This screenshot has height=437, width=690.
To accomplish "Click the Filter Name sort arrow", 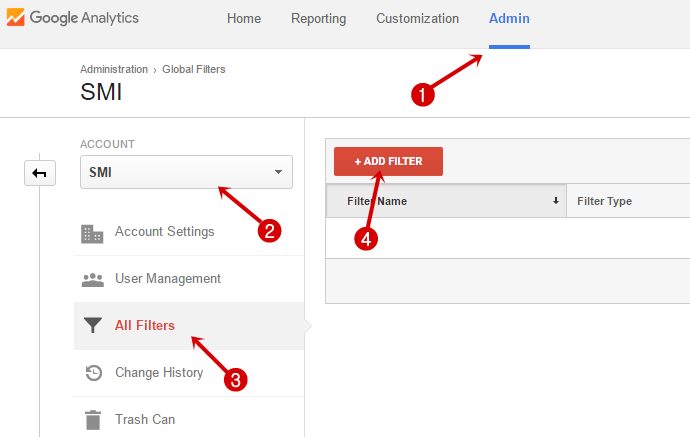I will click(556, 201).
